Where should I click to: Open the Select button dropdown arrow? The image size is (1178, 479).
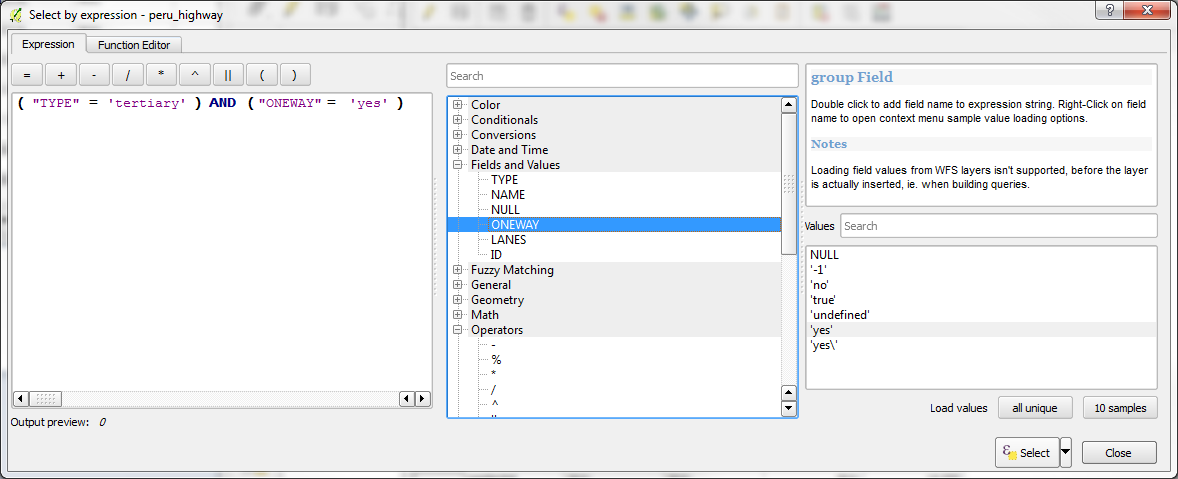[x=1065, y=452]
